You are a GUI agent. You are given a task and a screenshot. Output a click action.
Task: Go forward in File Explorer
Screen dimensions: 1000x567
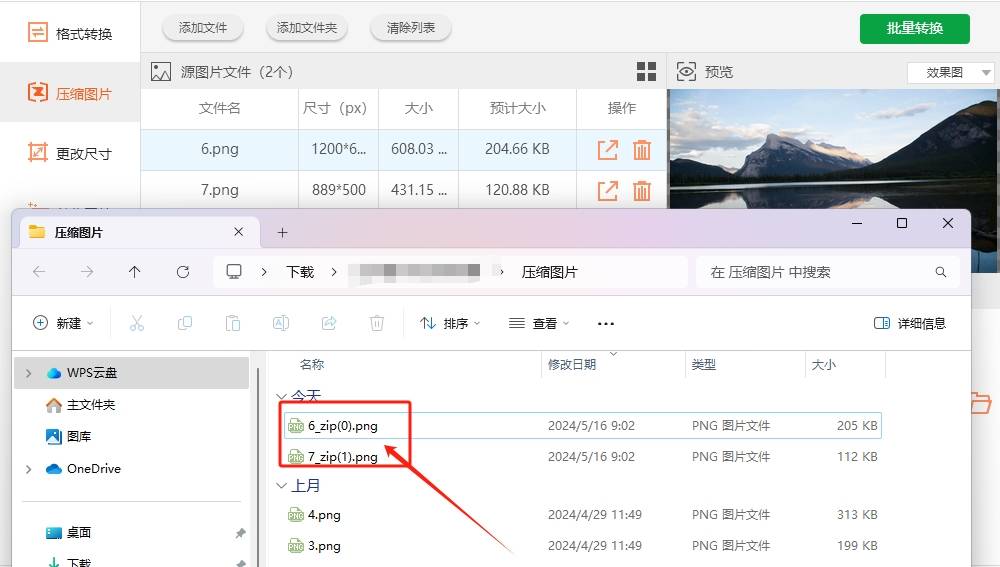87,272
